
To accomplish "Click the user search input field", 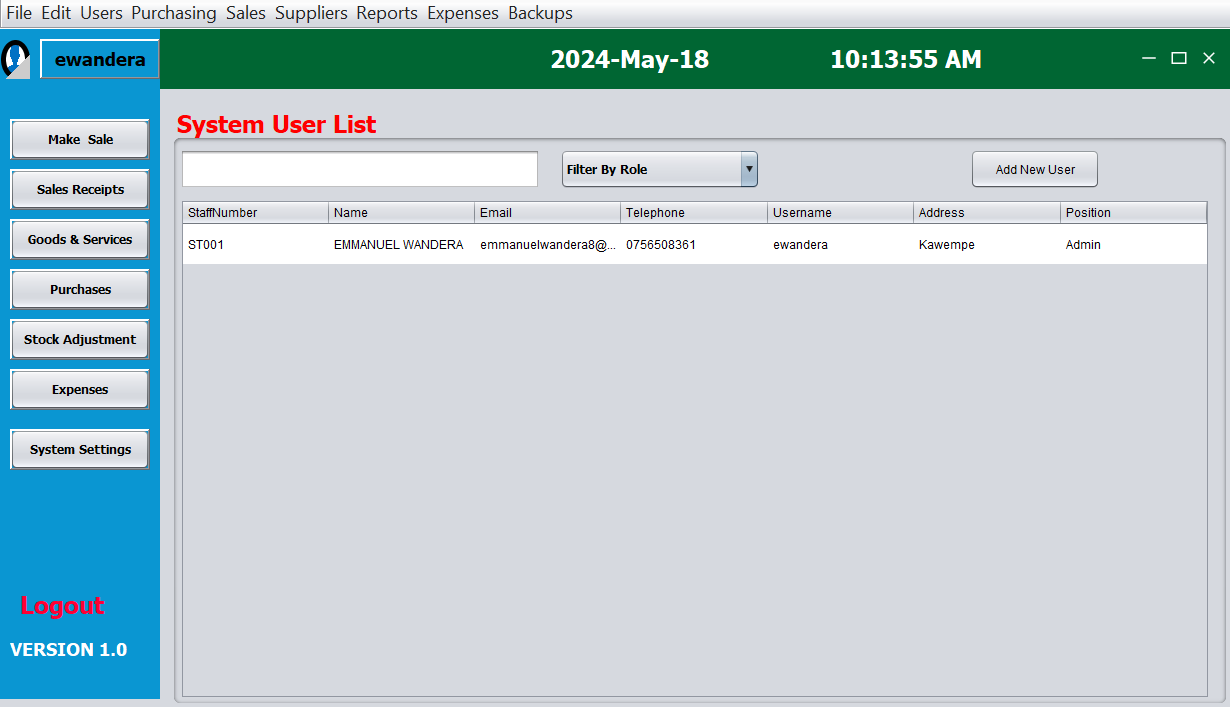I will click(x=360, y=170).
